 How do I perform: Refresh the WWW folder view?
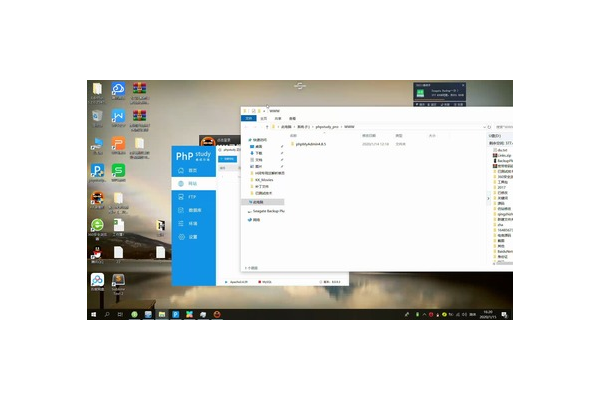(x=489, y=127)
